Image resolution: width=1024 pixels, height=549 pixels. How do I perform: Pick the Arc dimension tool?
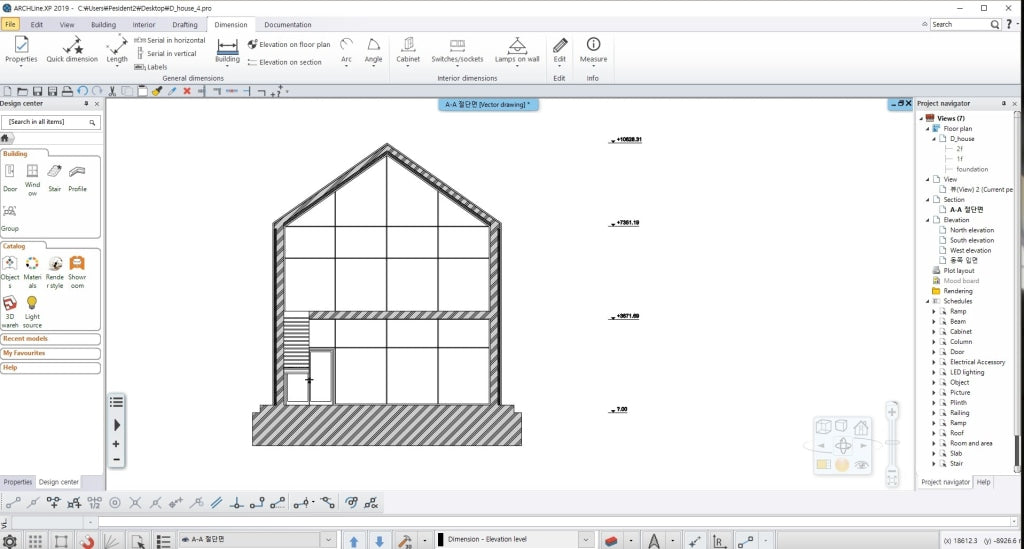click(x=346, y=50)
